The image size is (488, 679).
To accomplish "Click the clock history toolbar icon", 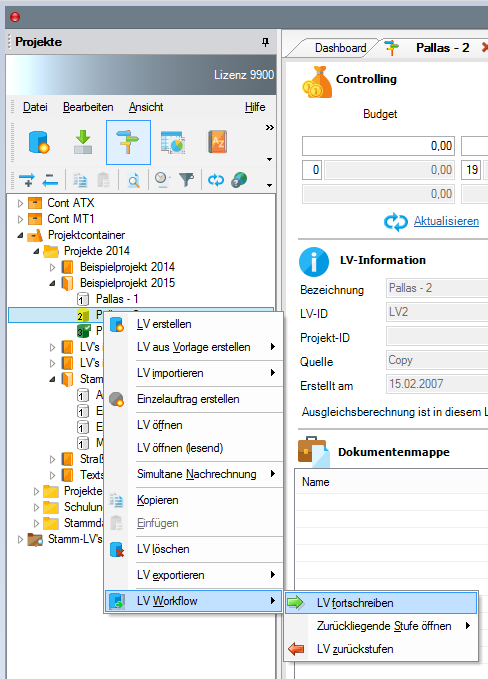I will (x=162, y=179).
